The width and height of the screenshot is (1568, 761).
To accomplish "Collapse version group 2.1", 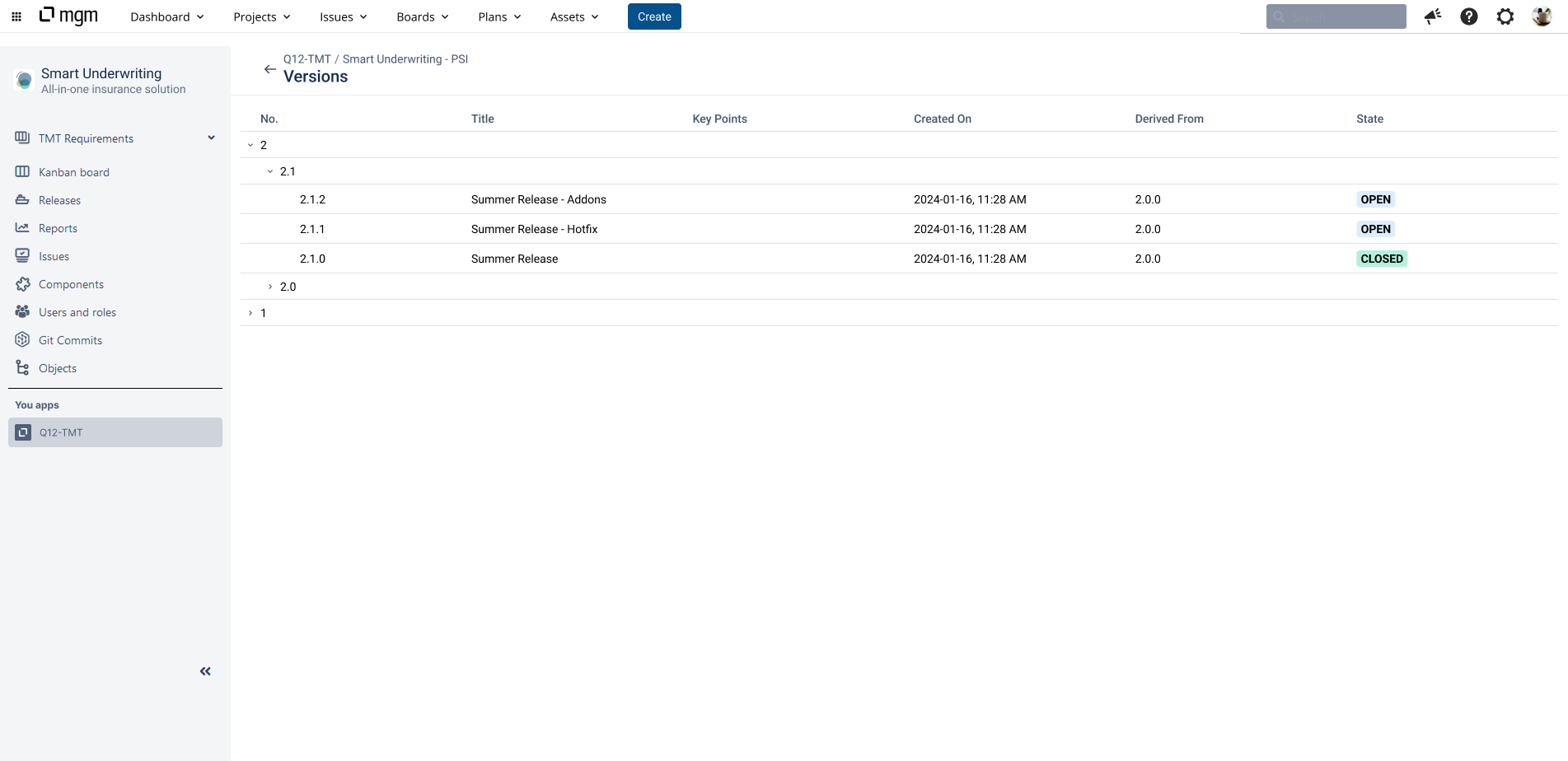I will point(270,170).
